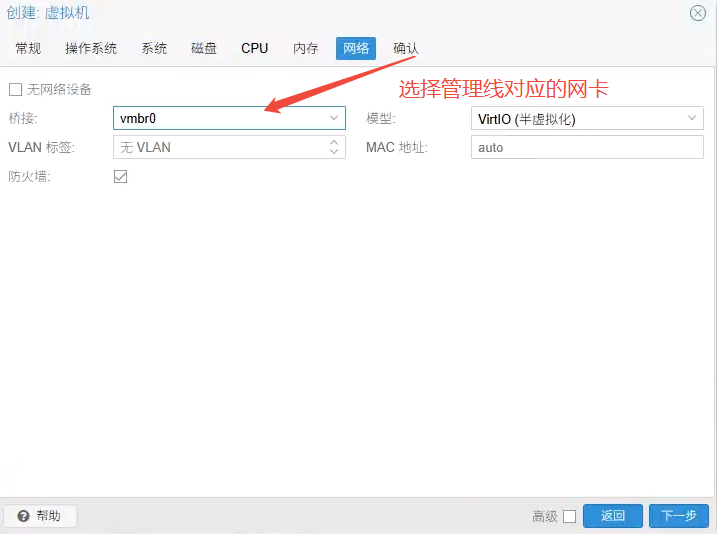
Task: Jump to the 确认 tab
Action: point(406,48)
